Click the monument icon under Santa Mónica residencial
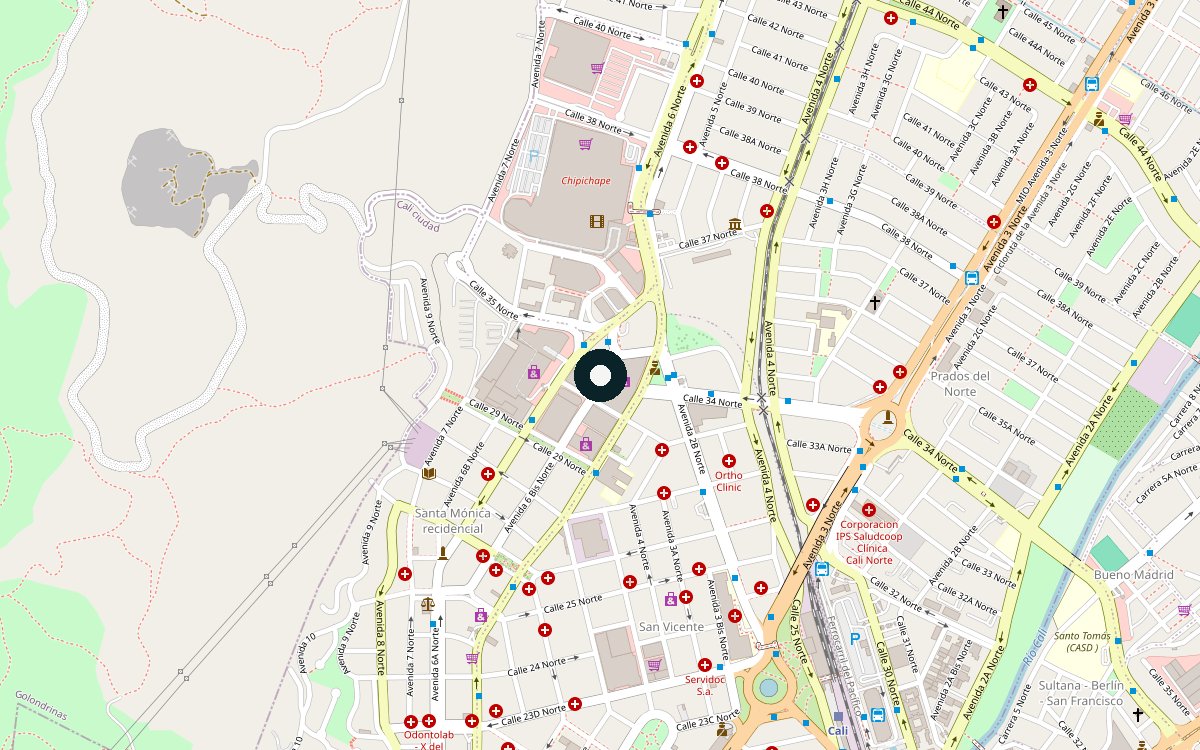Viewport: 1200px width, 750px height. click(442, 552)
